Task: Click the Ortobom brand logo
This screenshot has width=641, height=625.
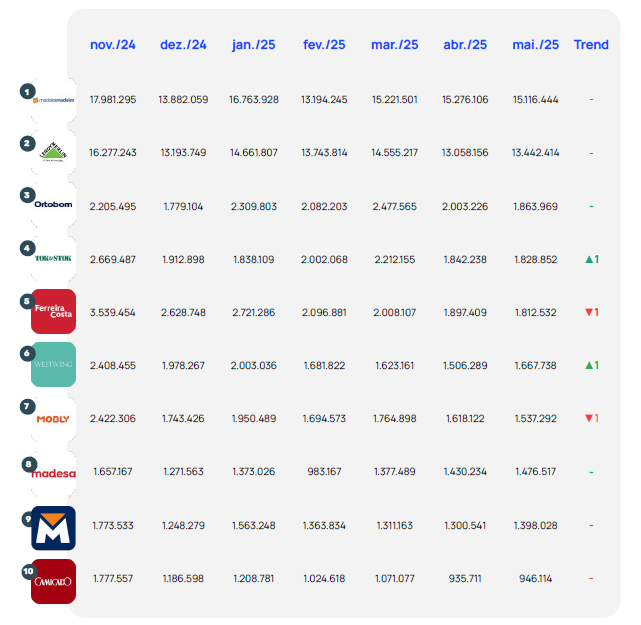Action: (54, 206)
